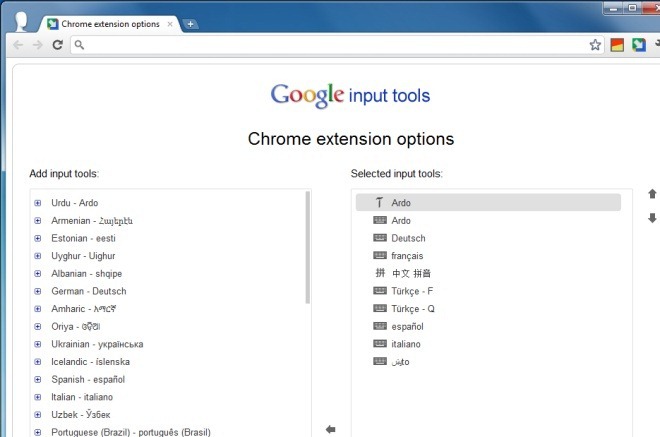Select highlighted Ardo in selected tools
This screenshot has width=660, height=437.
click(488, 203)
